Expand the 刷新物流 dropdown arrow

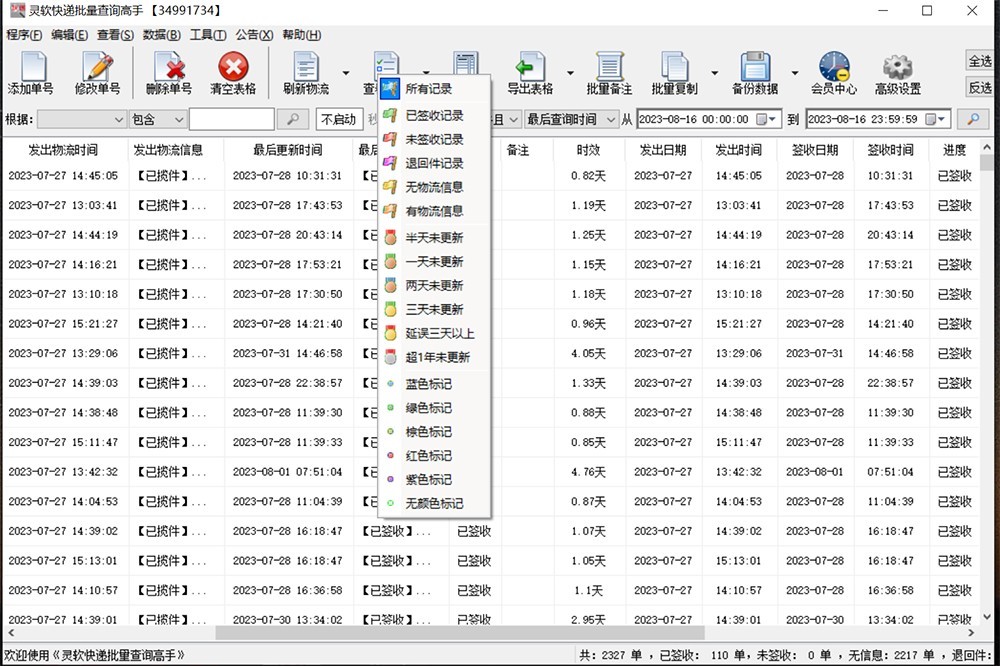(x=346, y=73)
